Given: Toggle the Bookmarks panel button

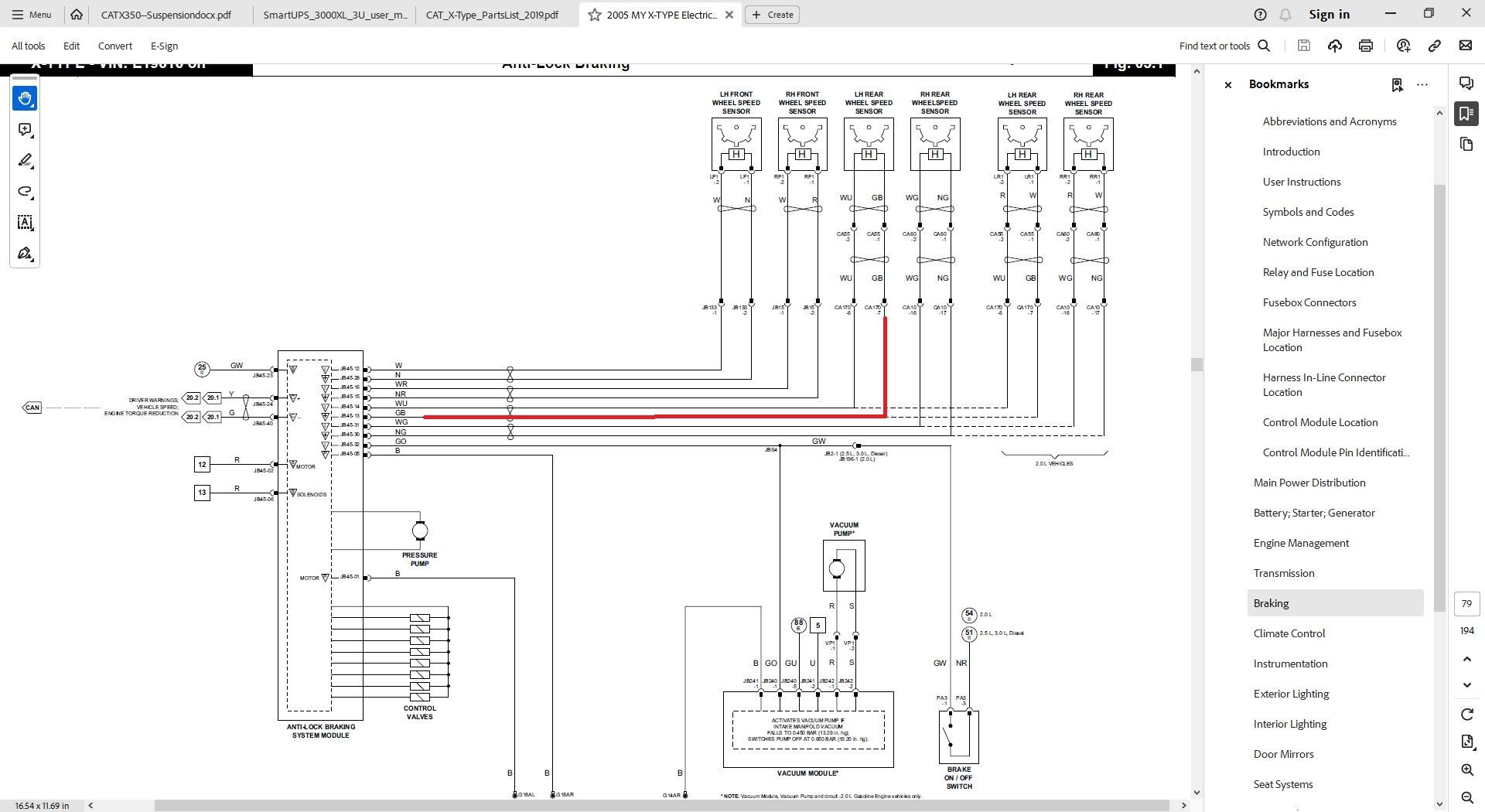Looking at the screenshot, I should (x=1466, y=114).
